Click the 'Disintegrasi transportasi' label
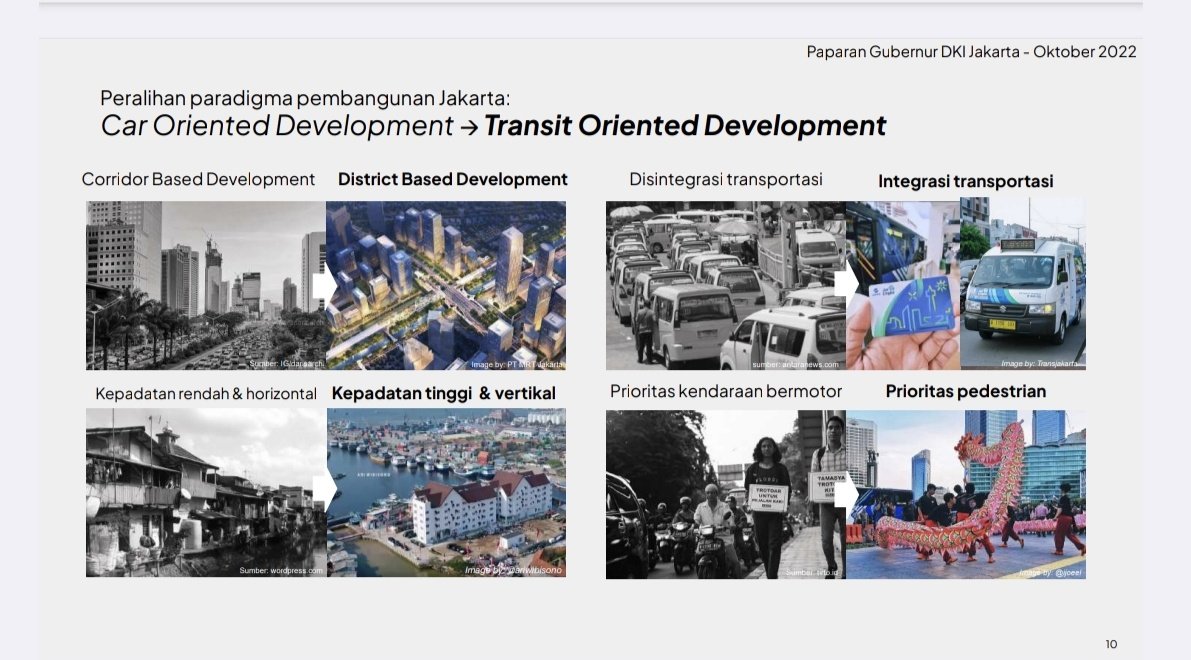Image resolution: width=1191 pixels, height=660 pixels. tap(725, 179)
